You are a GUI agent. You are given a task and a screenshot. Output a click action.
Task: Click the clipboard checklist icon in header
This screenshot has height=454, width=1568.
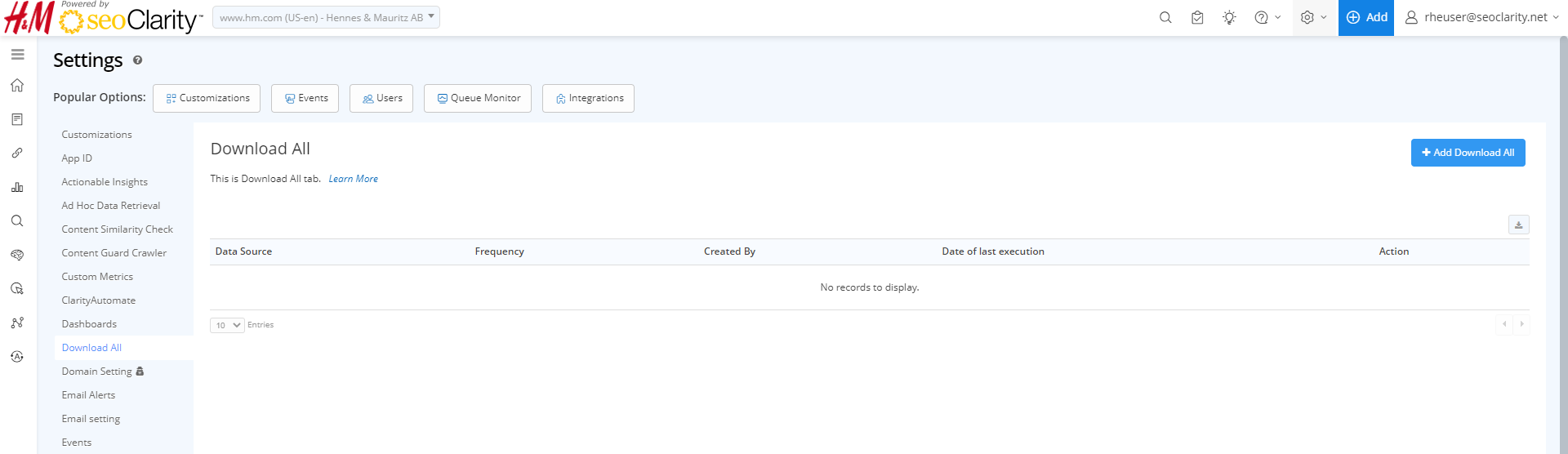tap(1197, 17)
